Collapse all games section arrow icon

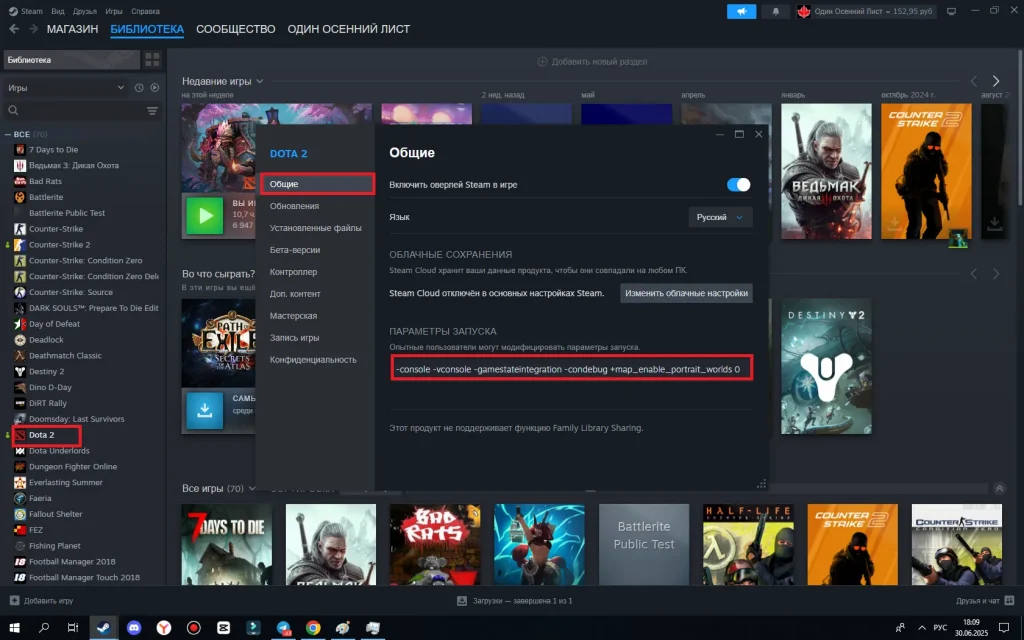999,488
